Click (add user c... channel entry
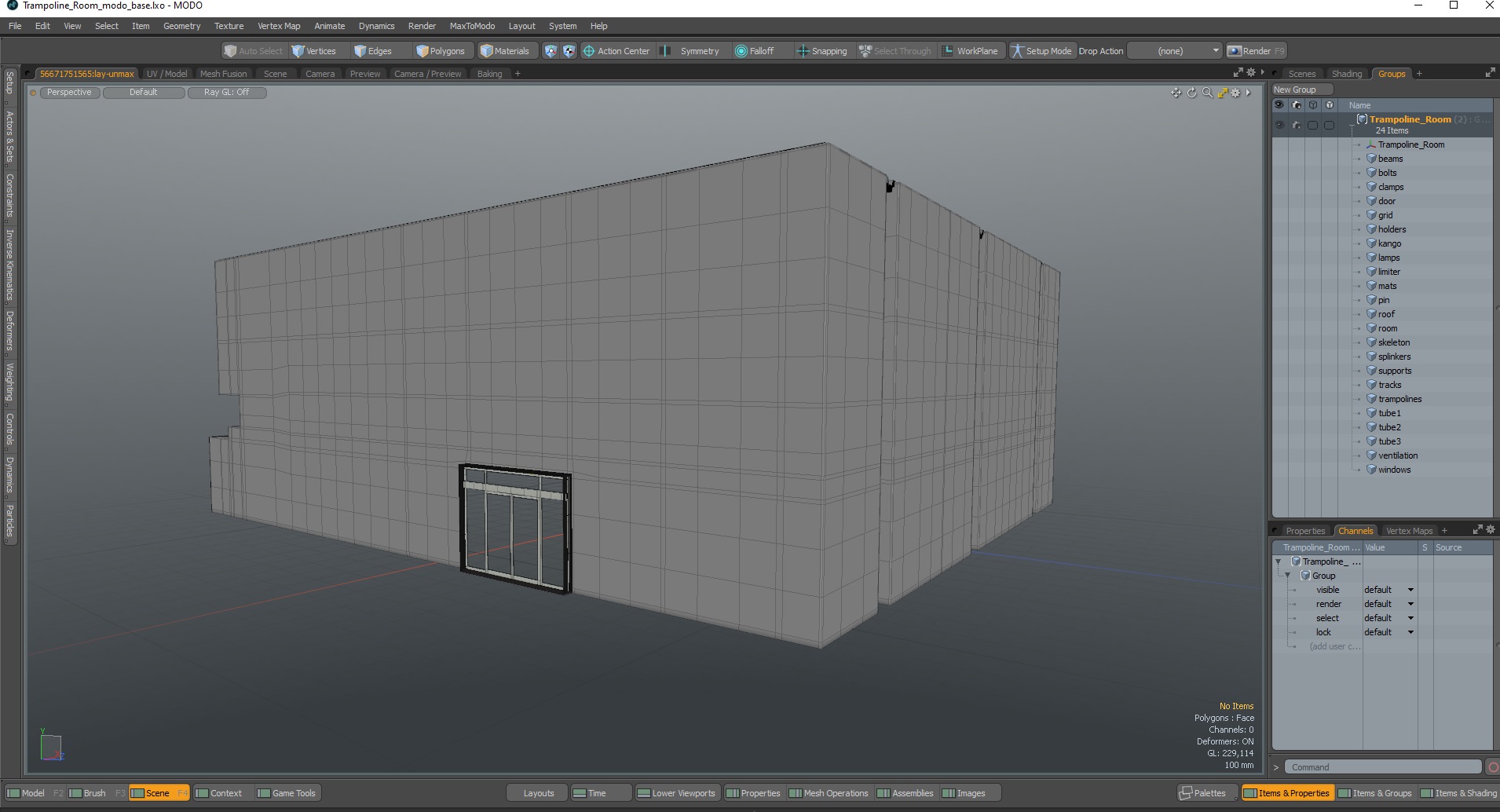Screen dimensions: 1500x812 pyautogui.click(x=1334, y=646)
